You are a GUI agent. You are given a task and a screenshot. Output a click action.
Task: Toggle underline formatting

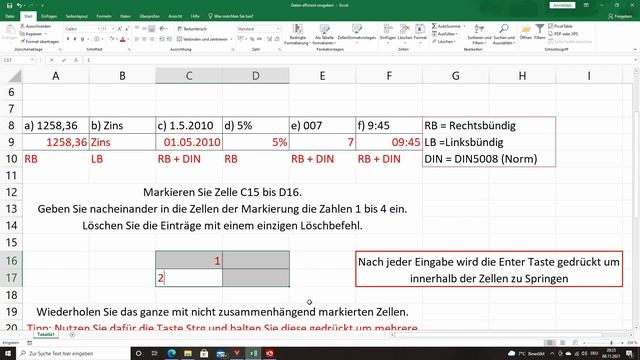tap(82, 39)
